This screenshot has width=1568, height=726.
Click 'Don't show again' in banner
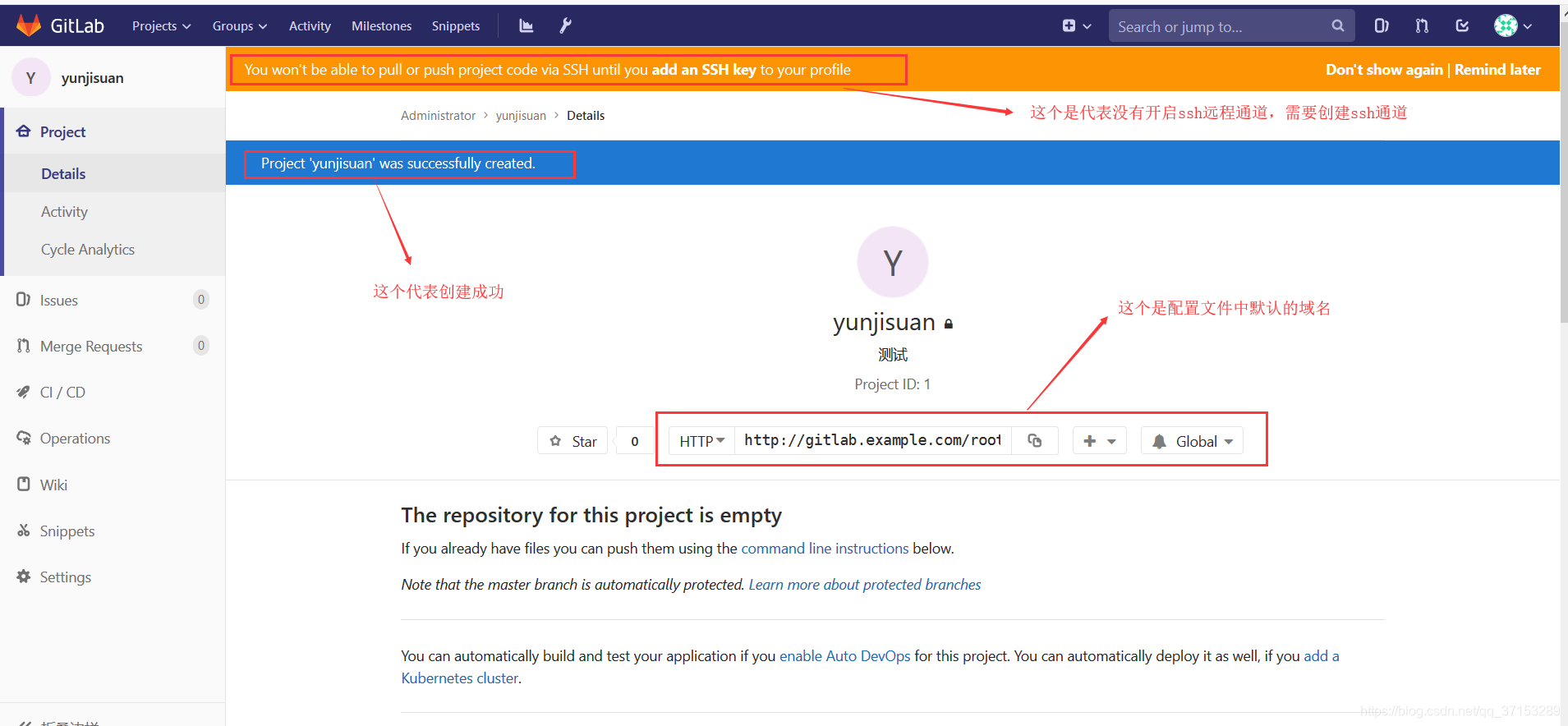pos(1384,70)
